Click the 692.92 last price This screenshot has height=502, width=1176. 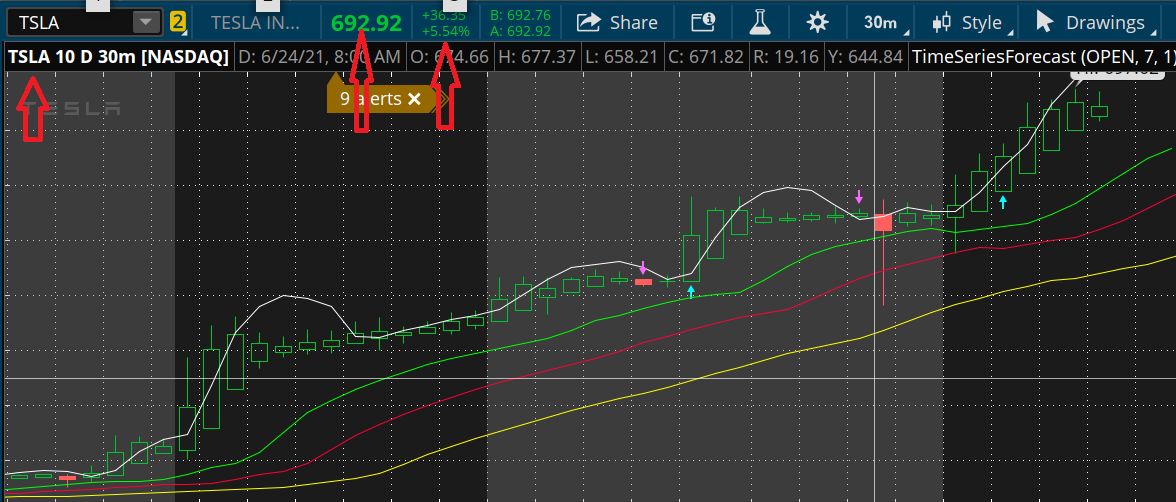367,22
